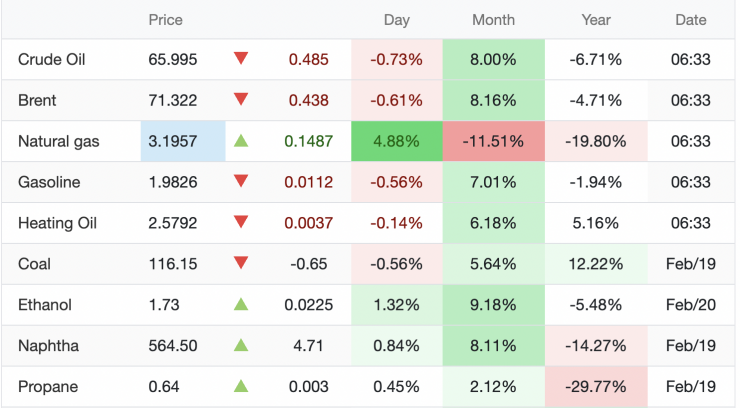Click the Year column header
The width and height of the screenshot is (740, 408).
pyautogui.click(x=596, y=20)
